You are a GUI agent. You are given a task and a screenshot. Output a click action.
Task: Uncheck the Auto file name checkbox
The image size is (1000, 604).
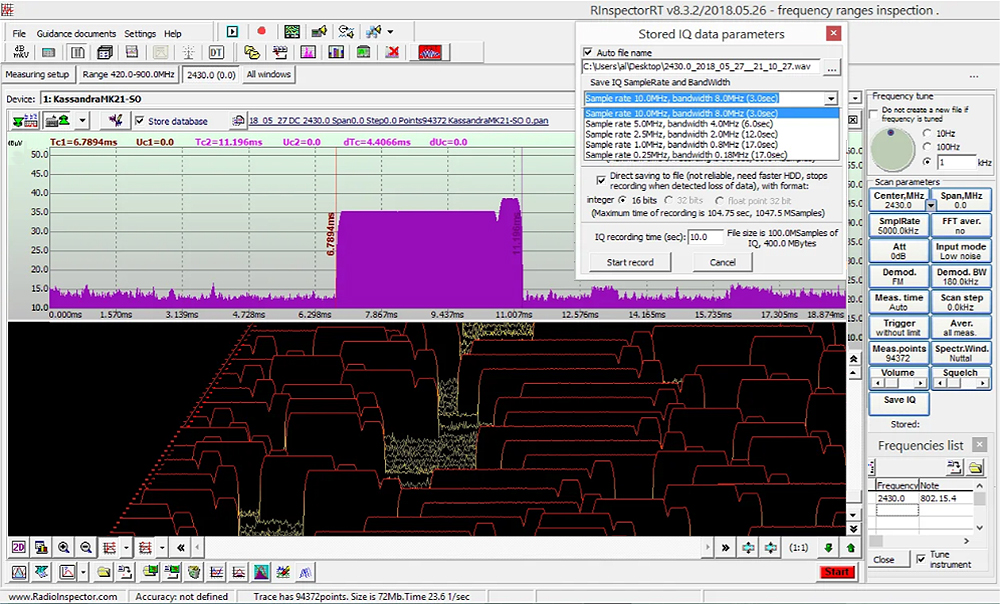[x=588, y=52]
